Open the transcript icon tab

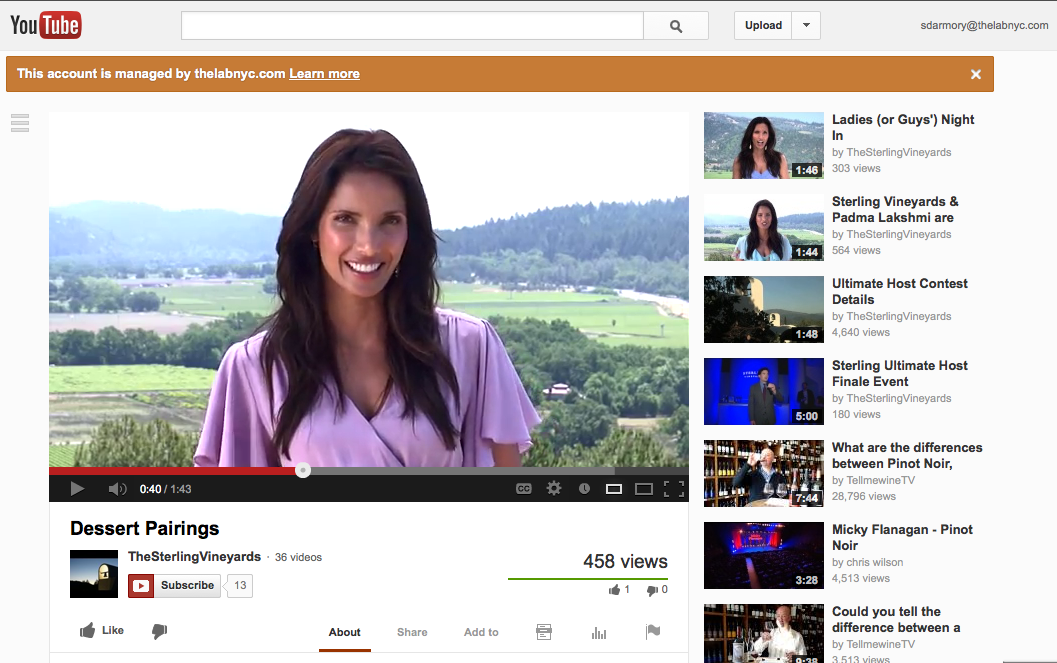(544, 632)
